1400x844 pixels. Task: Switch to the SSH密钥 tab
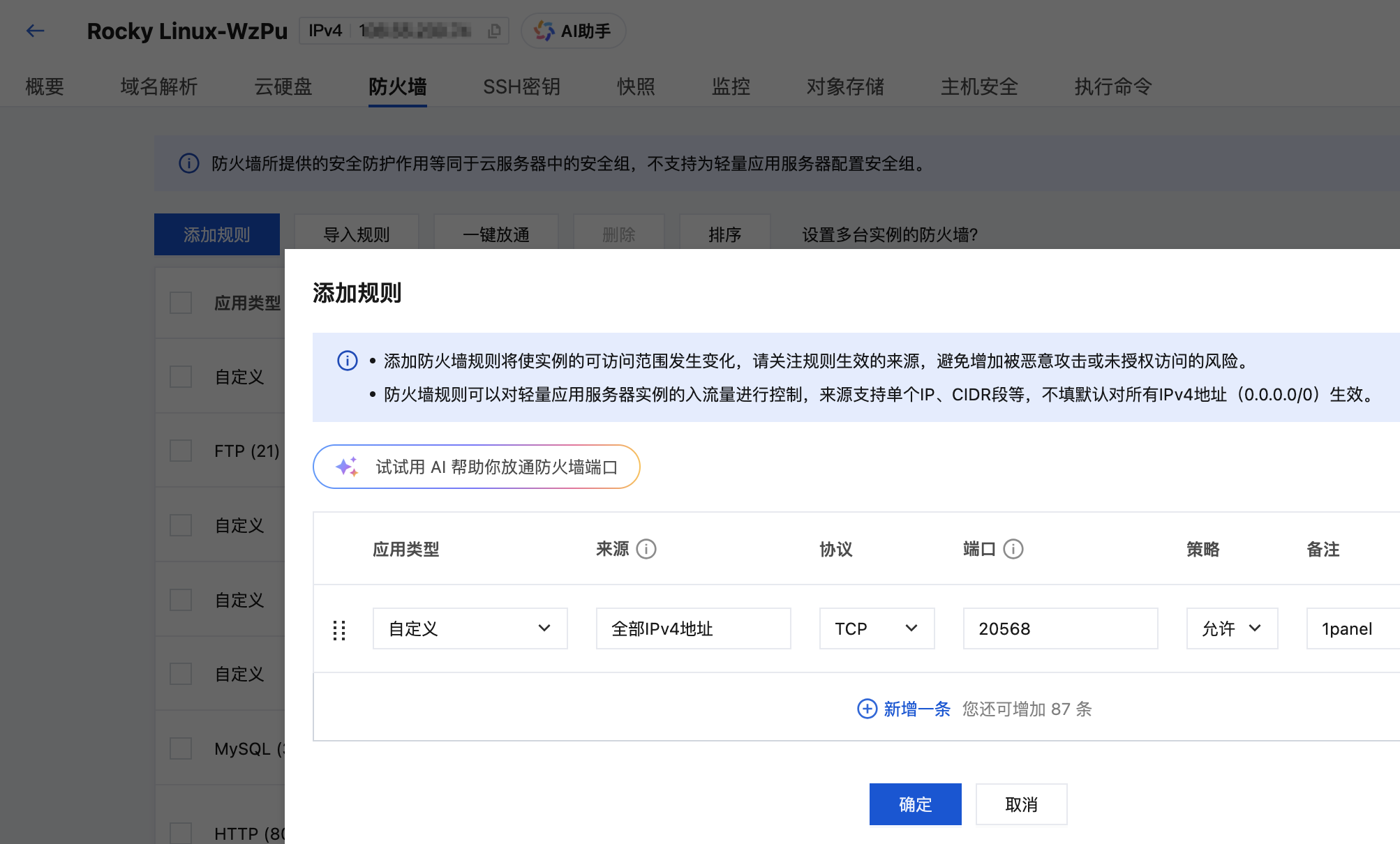coord(521,86)
